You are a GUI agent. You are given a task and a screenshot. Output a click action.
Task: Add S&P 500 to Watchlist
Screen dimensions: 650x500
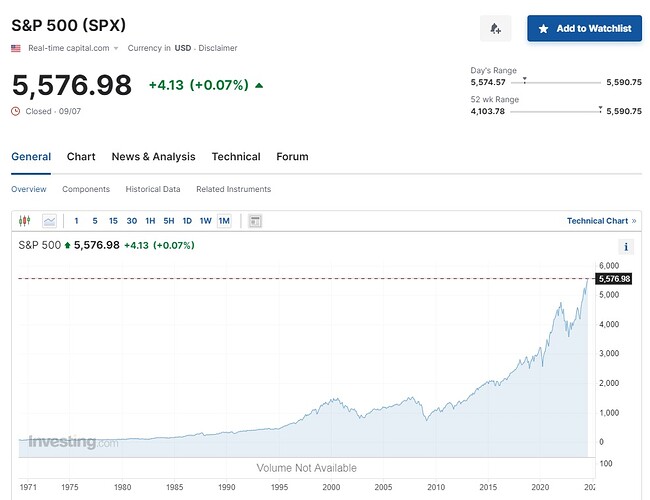coord(585,29)
